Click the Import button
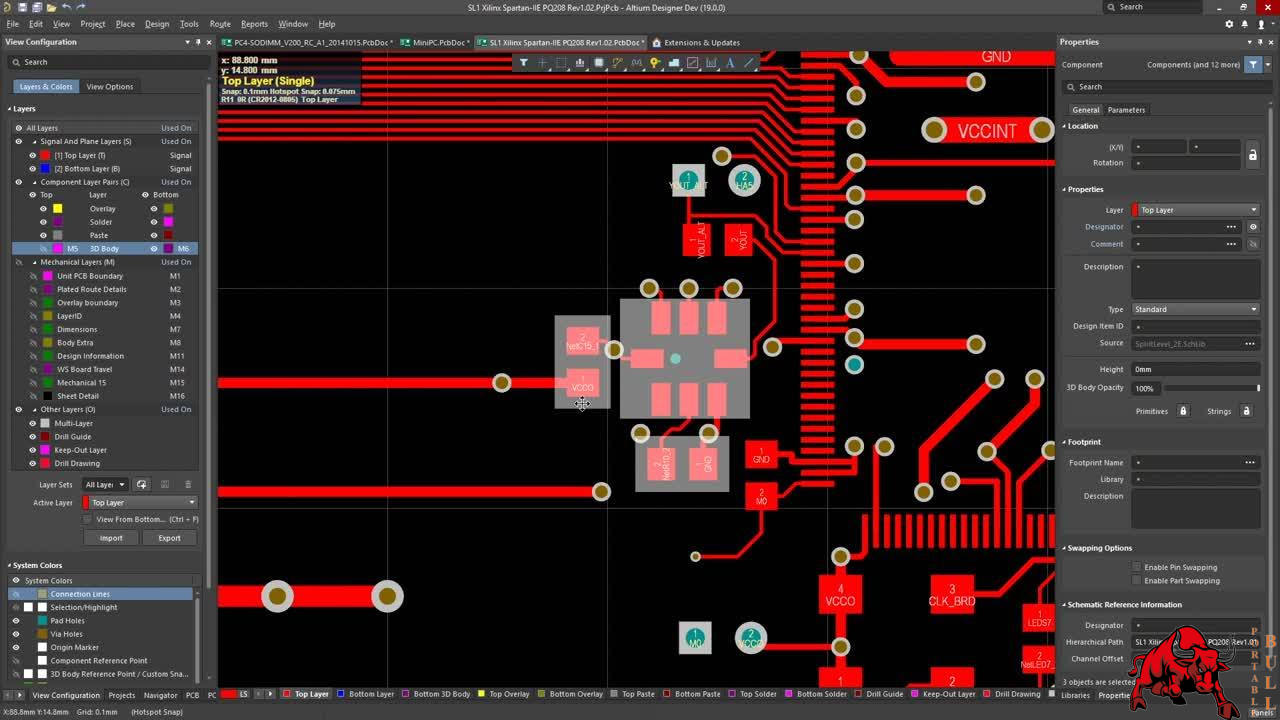The height and width of the screenshot is (720, 1280). (111, 538)
